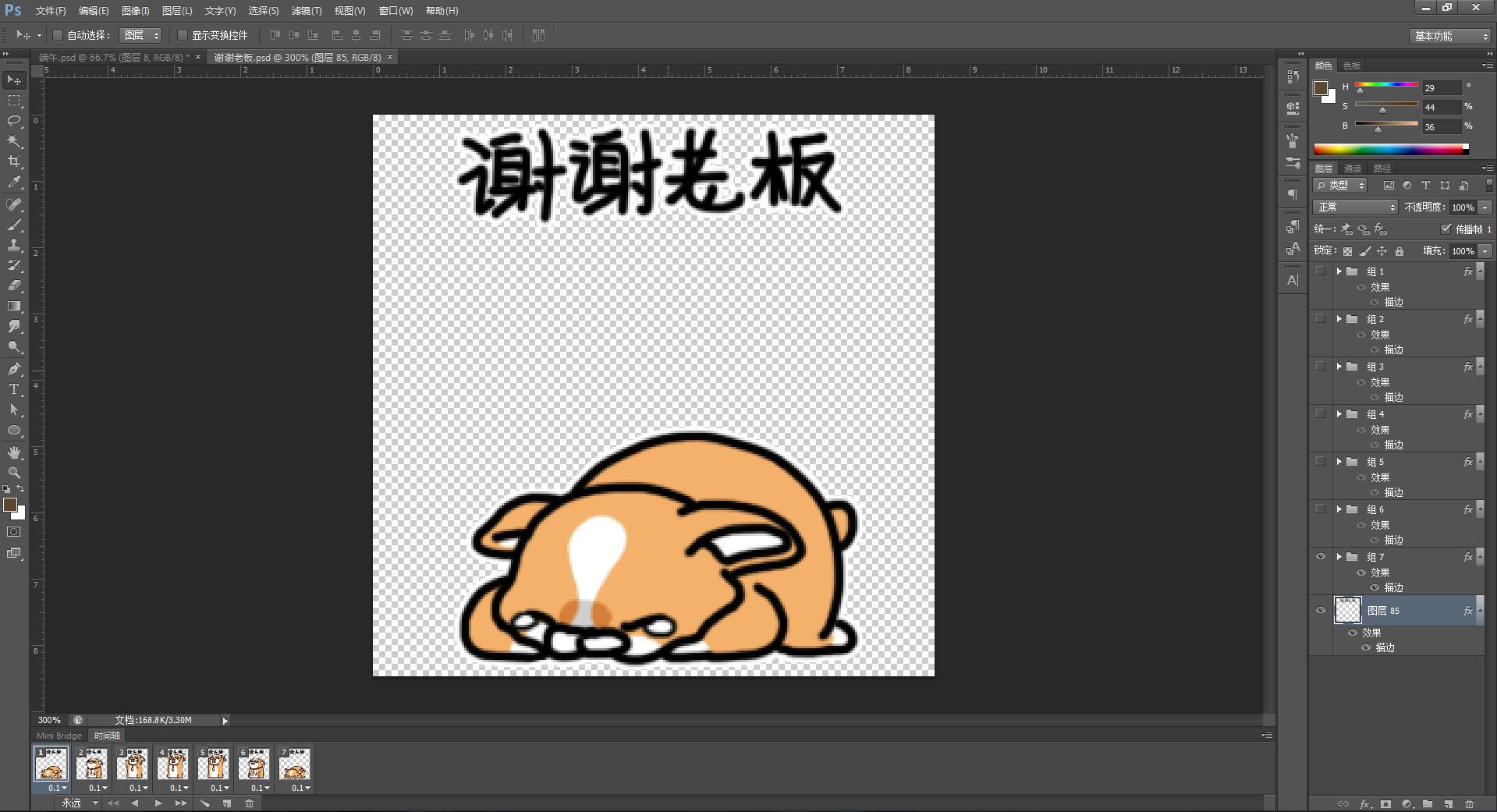This screenshot has height=812, width=1497.
Task: Show the 组 6 layer group
Action: (x=1321, y=509)
